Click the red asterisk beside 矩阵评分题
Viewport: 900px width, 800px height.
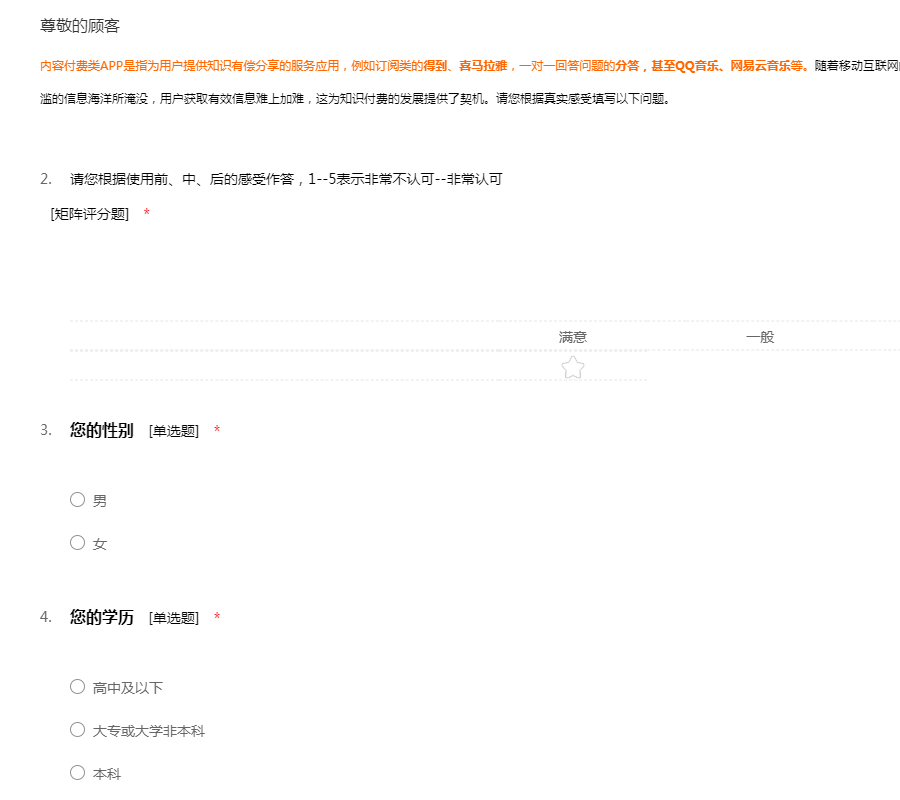(147, 214)
